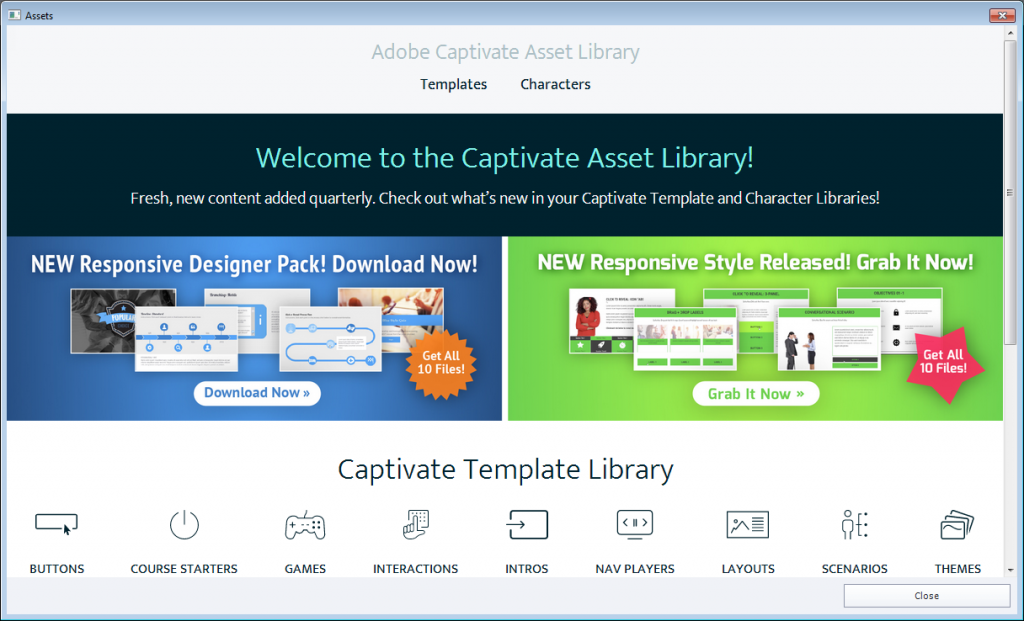
Task: Switch to the Templates tab
Action: [453, 84]
